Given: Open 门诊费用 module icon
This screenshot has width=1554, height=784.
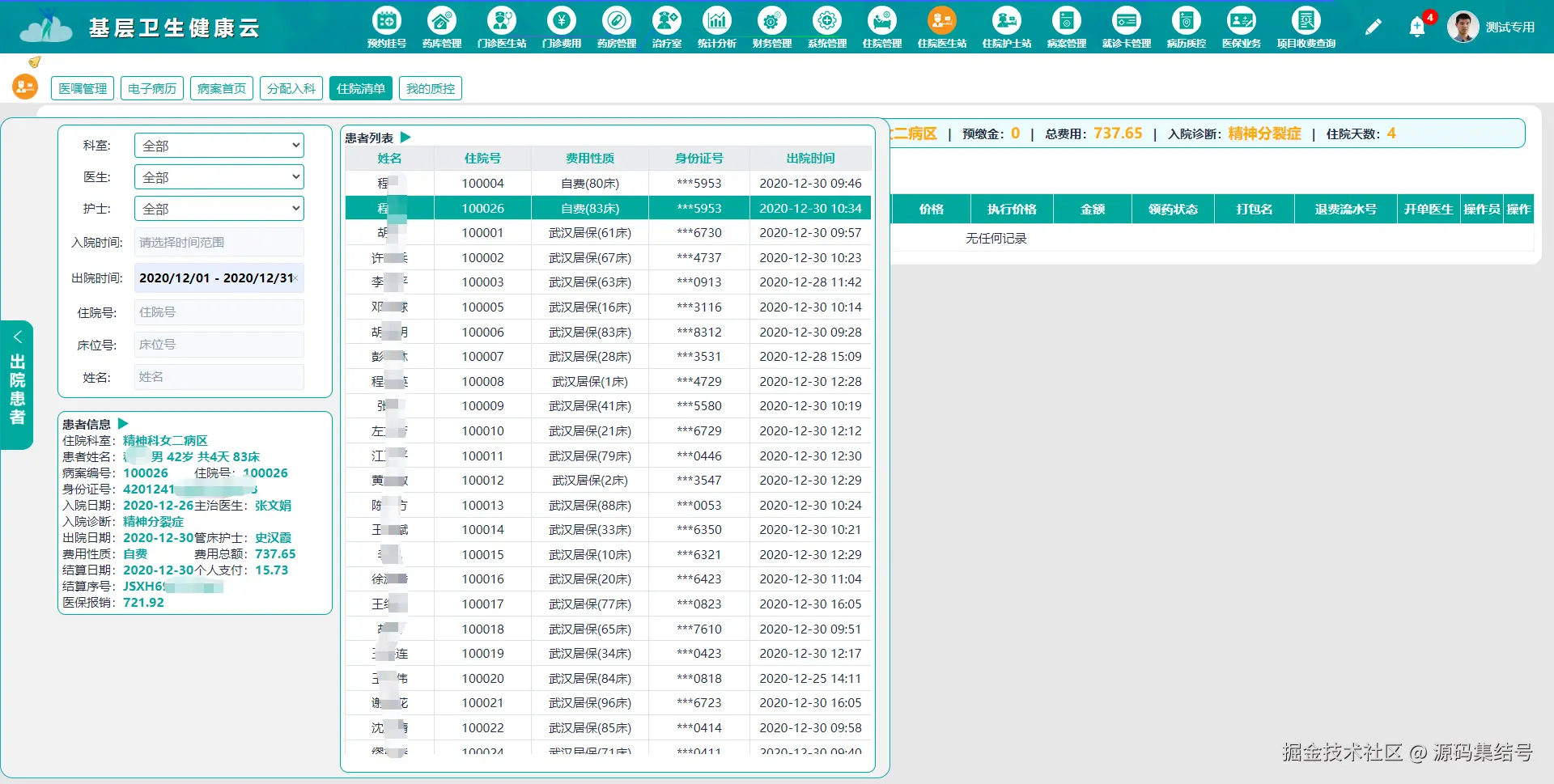Looking at the screenshot, I should (562, 20).
